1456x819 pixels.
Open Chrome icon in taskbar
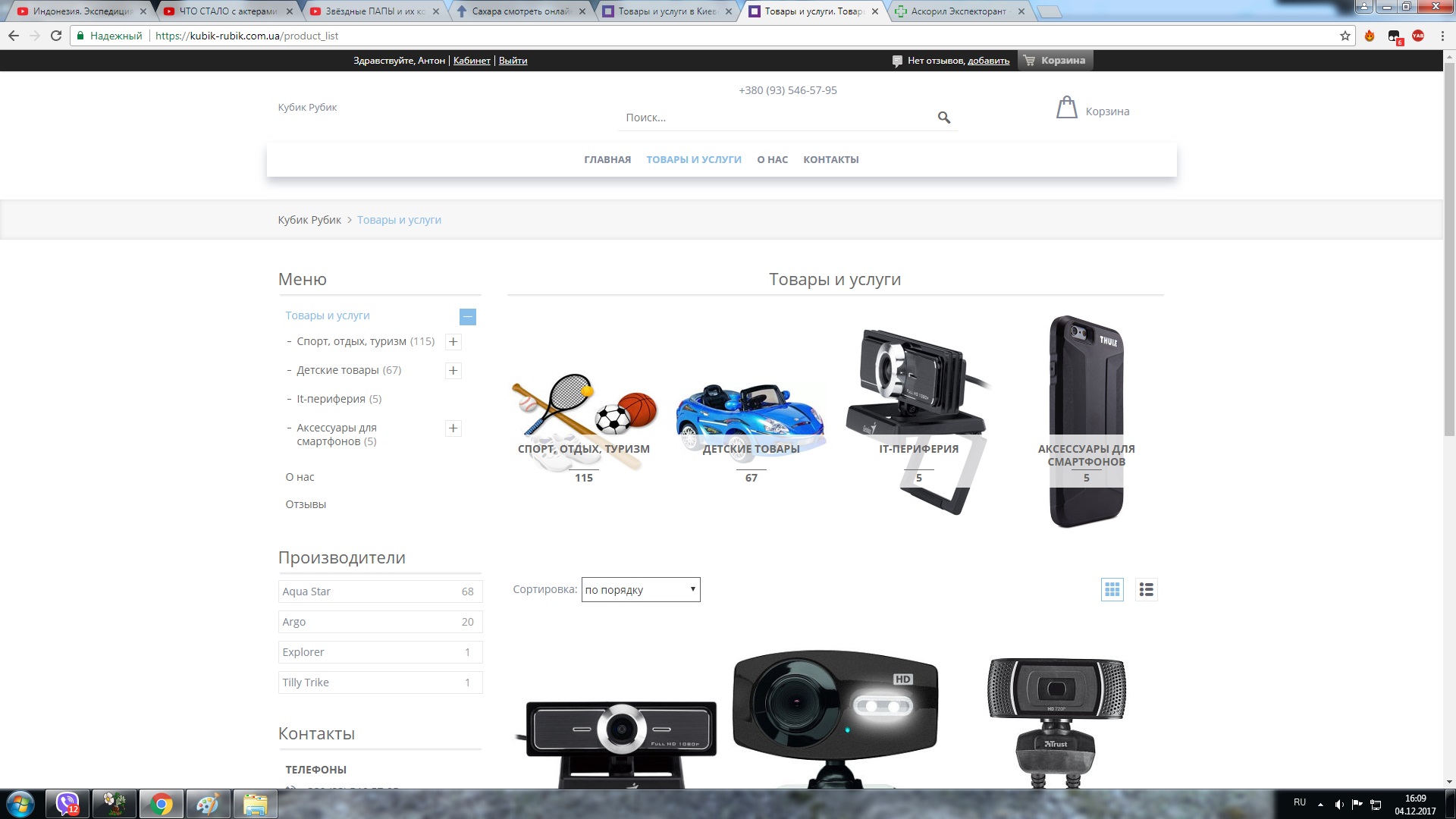(x=161, y=804)
